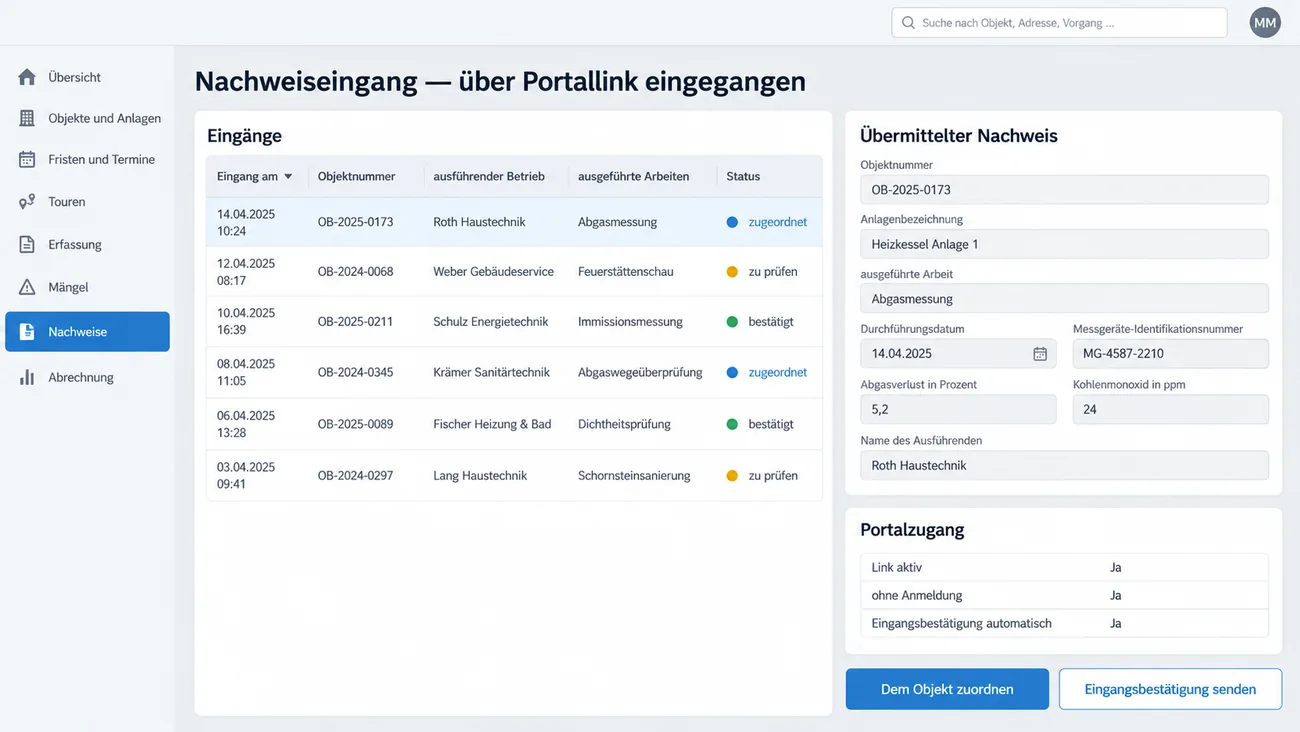Click the Objekte und Anlagen building icon

click(27, 118)
